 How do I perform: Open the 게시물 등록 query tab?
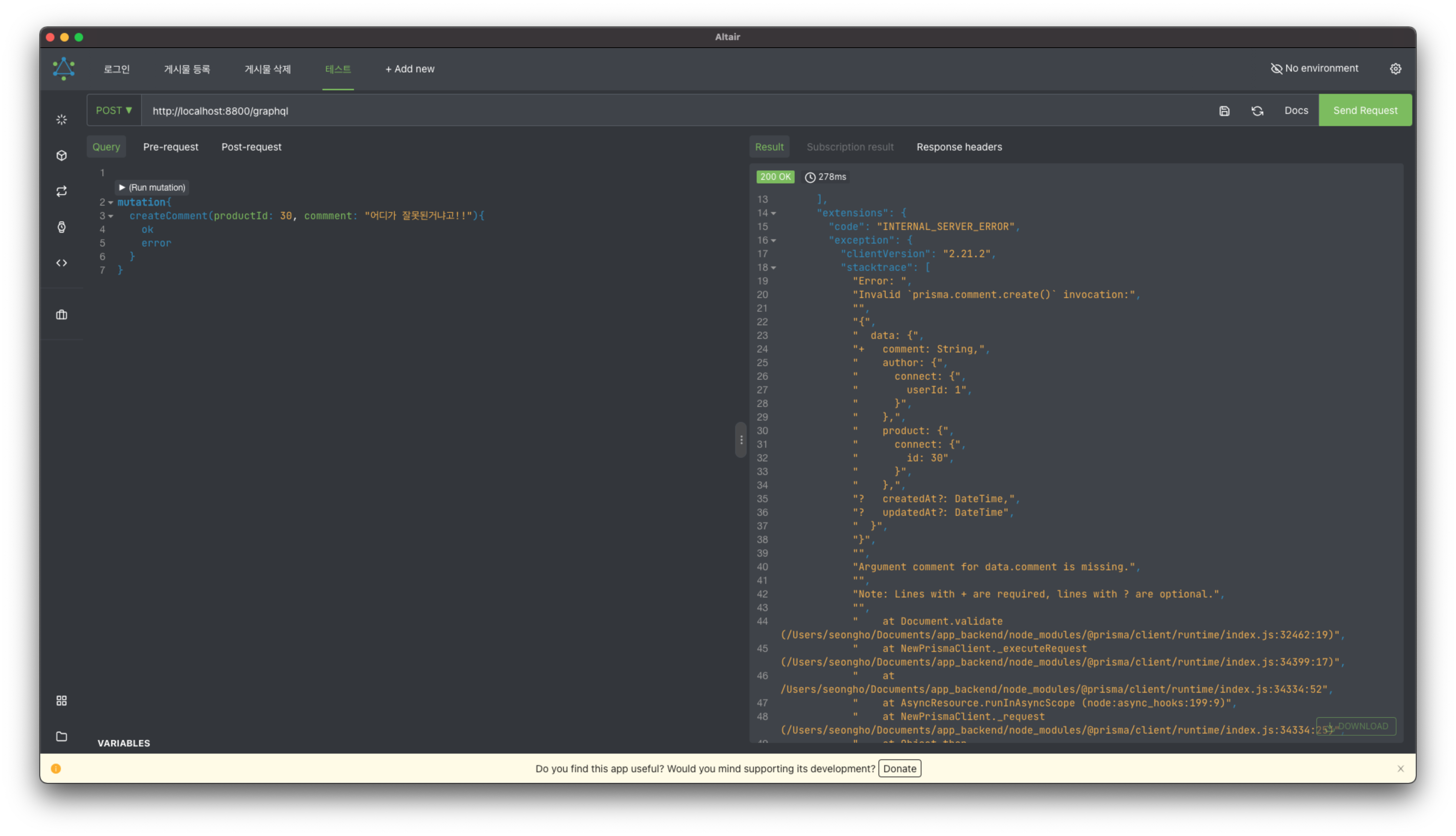coord(187,69)
